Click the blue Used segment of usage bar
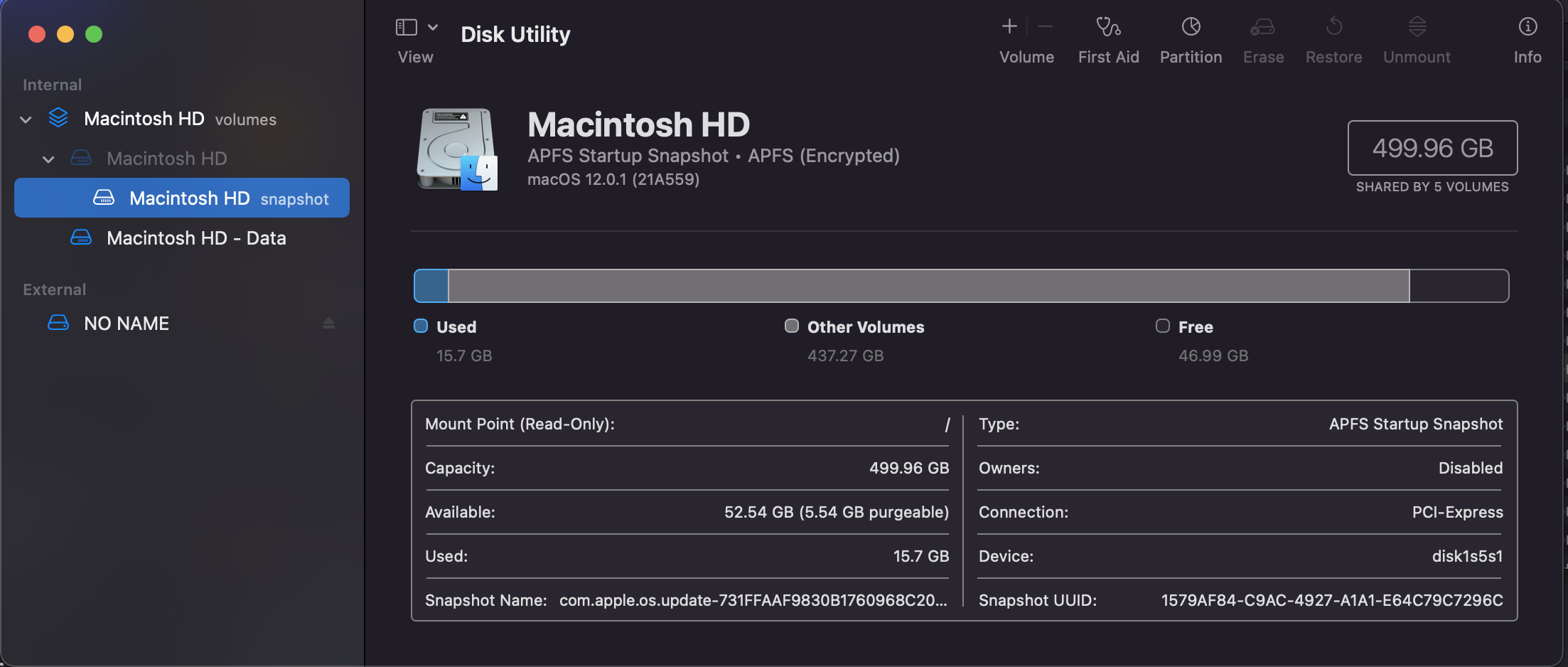This screenshot has height=667, width=1568. (x=431, y=286)
